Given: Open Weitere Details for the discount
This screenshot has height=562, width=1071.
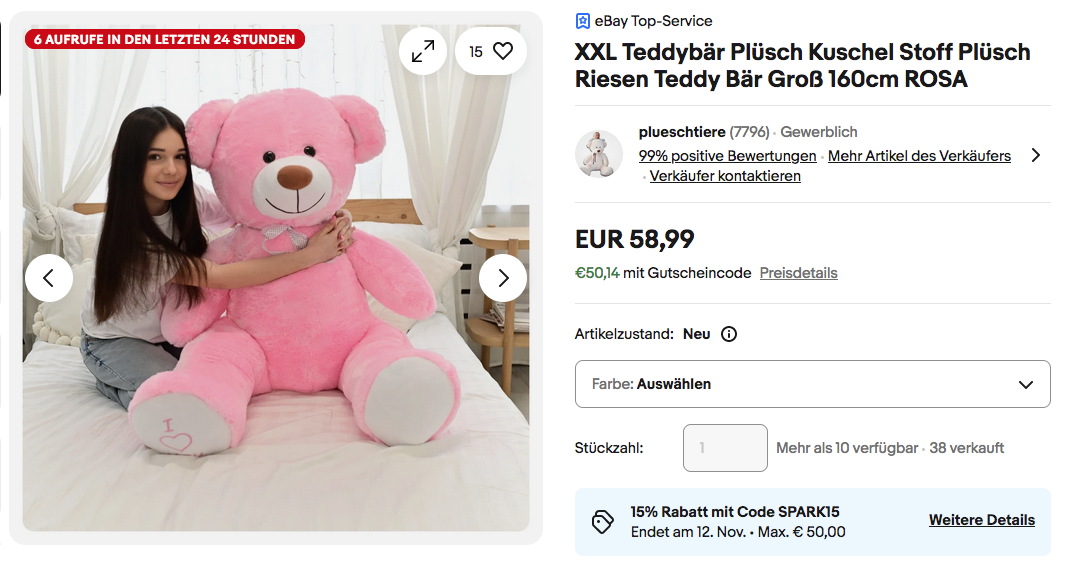Looking at the screenshot, I should pyautogui.click(x=981, y=520).
